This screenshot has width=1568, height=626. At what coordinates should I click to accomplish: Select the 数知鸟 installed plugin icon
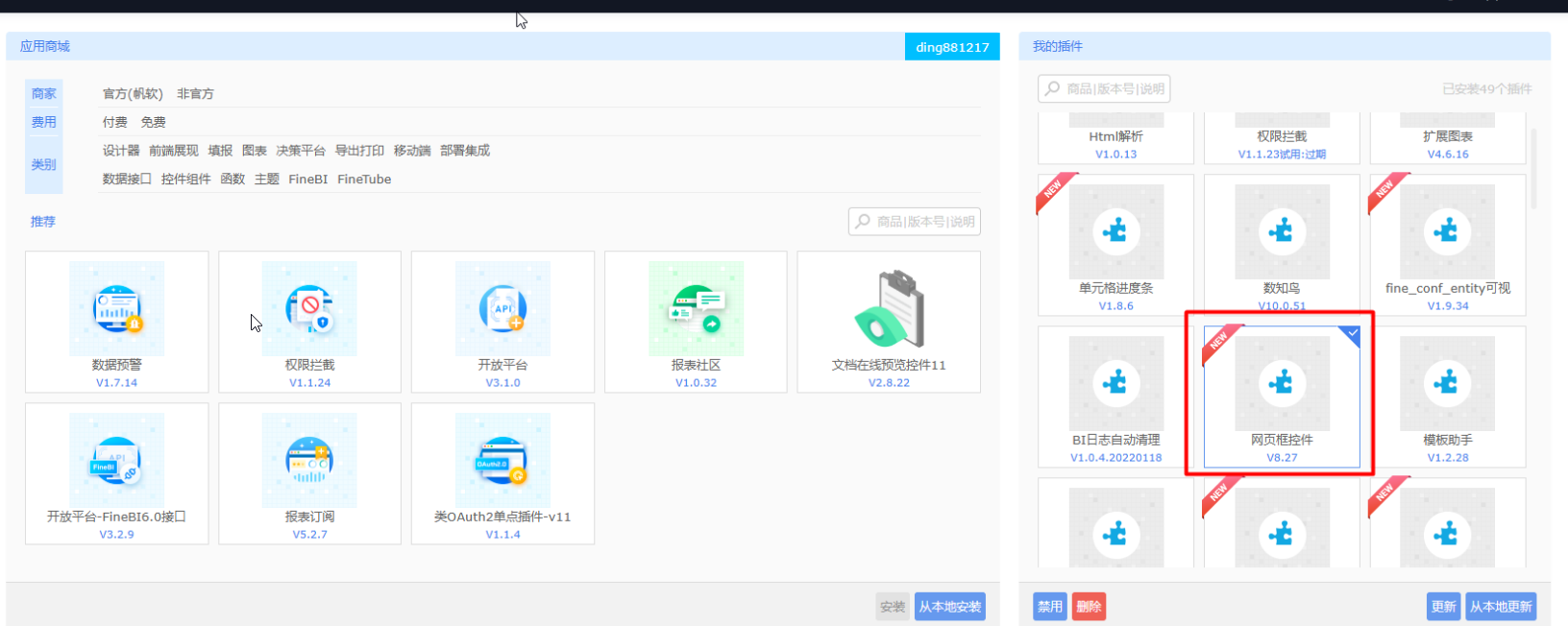pos(1282,231)
